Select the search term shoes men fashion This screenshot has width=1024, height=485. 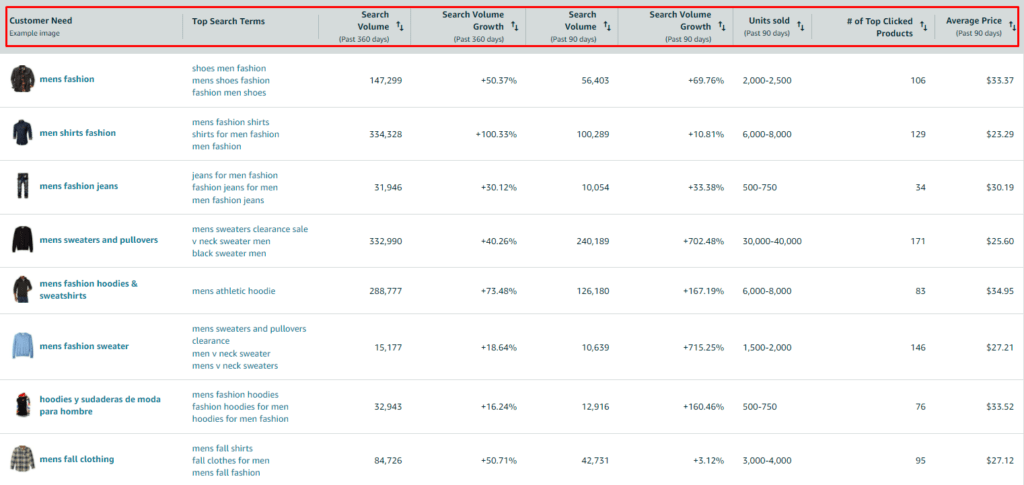229,68
